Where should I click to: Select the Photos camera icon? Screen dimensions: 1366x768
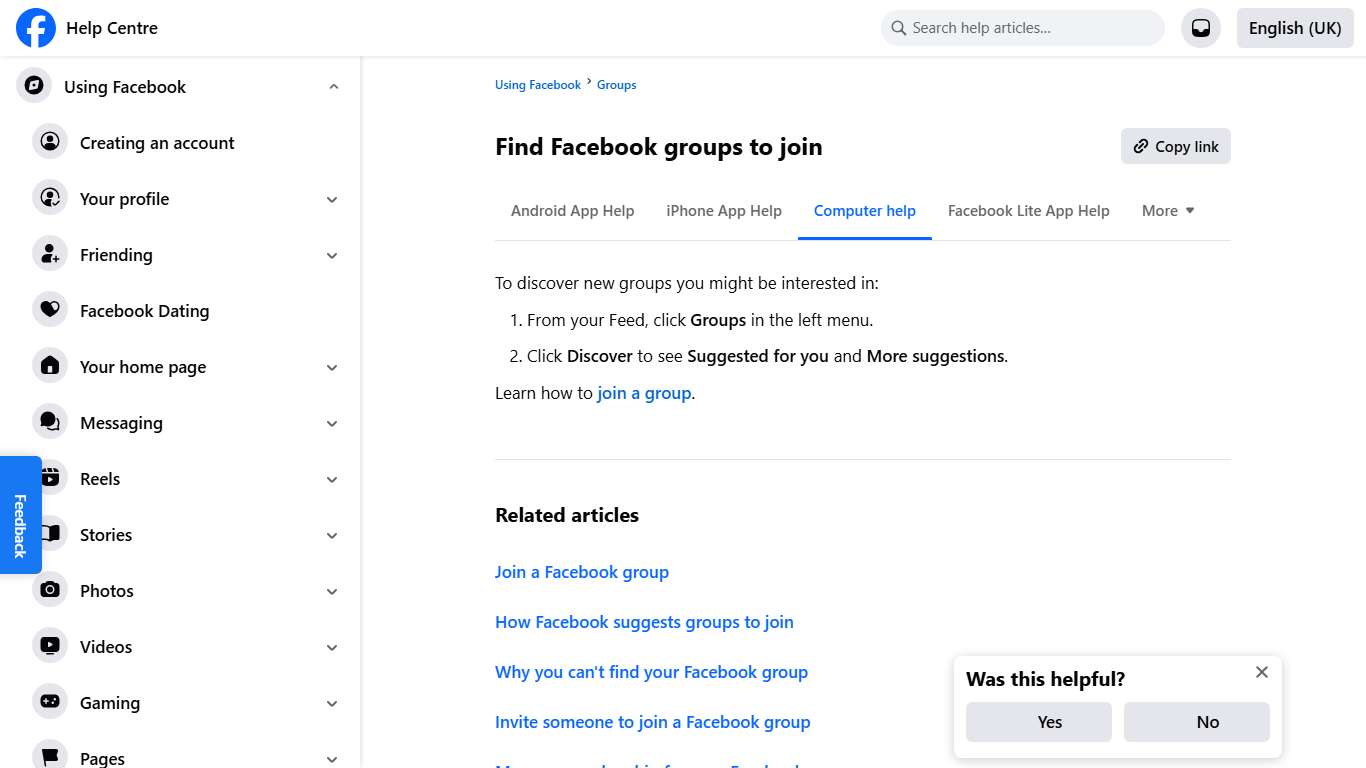point(50,590)
